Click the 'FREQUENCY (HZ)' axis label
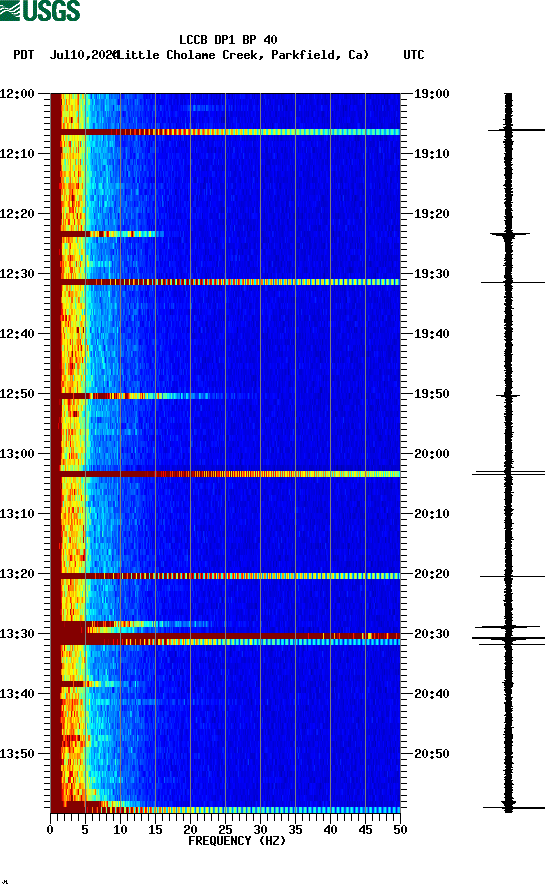The height and width of the screenshot is (893, 552). (236, 841)
